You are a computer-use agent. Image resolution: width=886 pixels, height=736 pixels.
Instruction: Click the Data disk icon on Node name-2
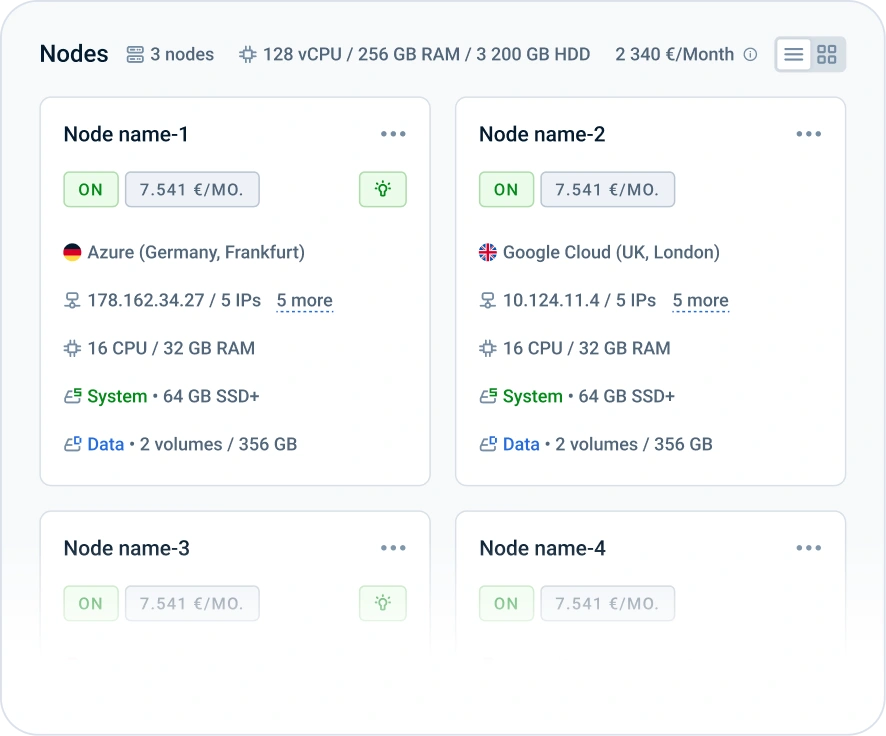click(488, 445)
